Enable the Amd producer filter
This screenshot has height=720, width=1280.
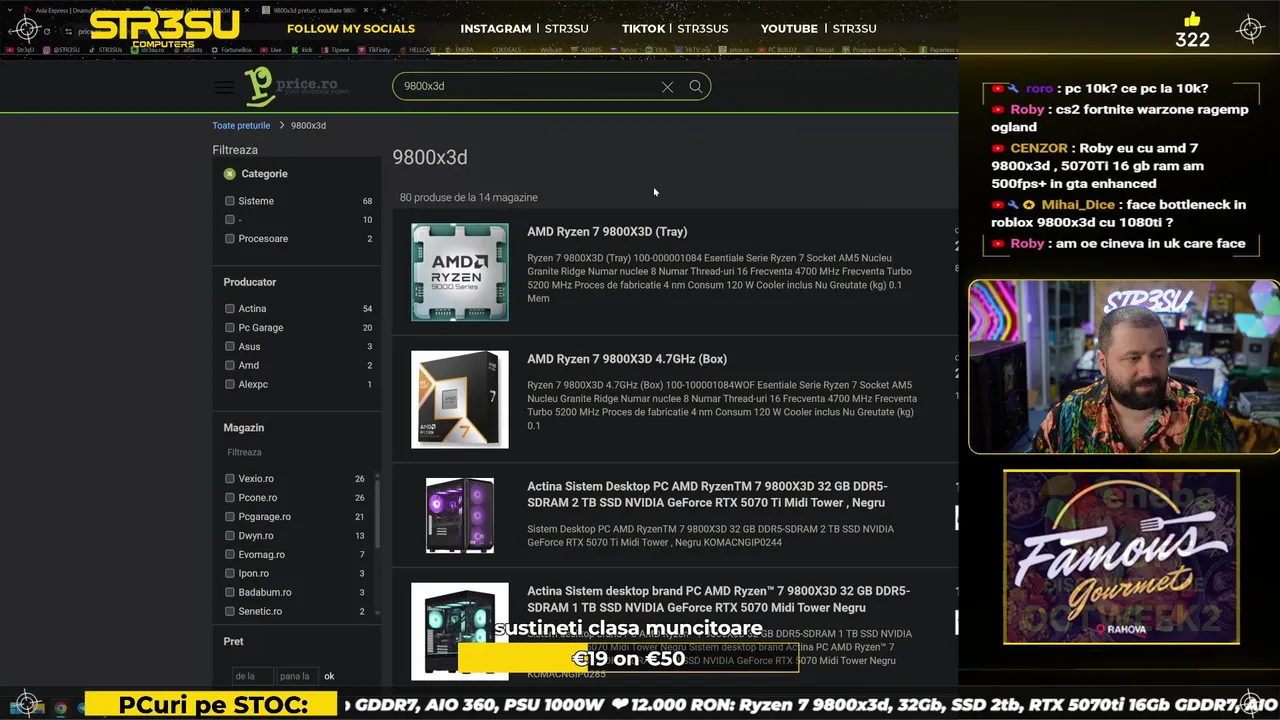230,366
